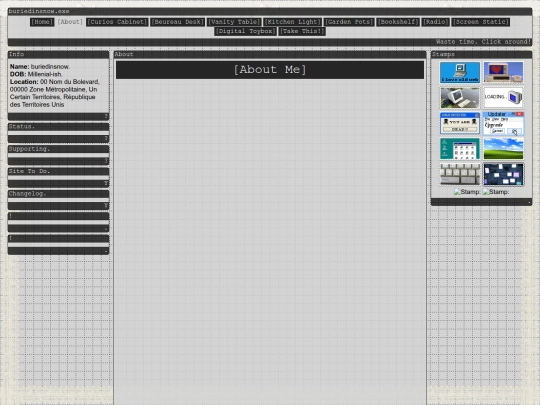Open the [Radio] page link

436,22
